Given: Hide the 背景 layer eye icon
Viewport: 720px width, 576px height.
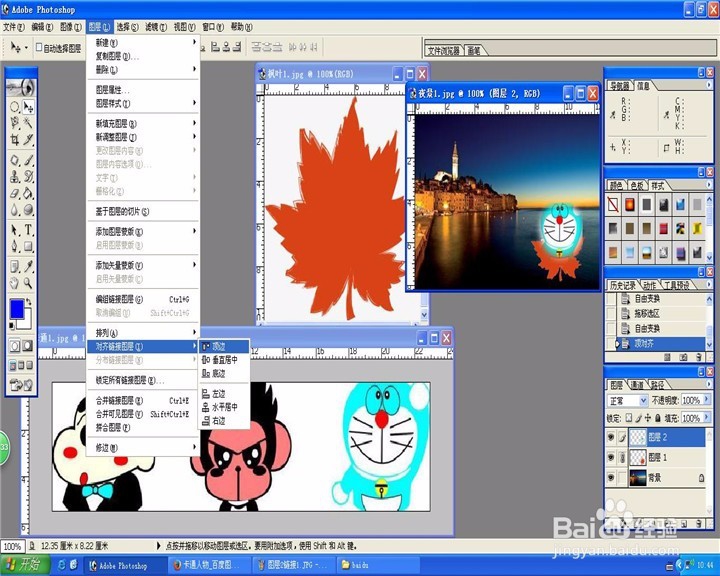Looking at the screenshot, I should tap(611, 478).
